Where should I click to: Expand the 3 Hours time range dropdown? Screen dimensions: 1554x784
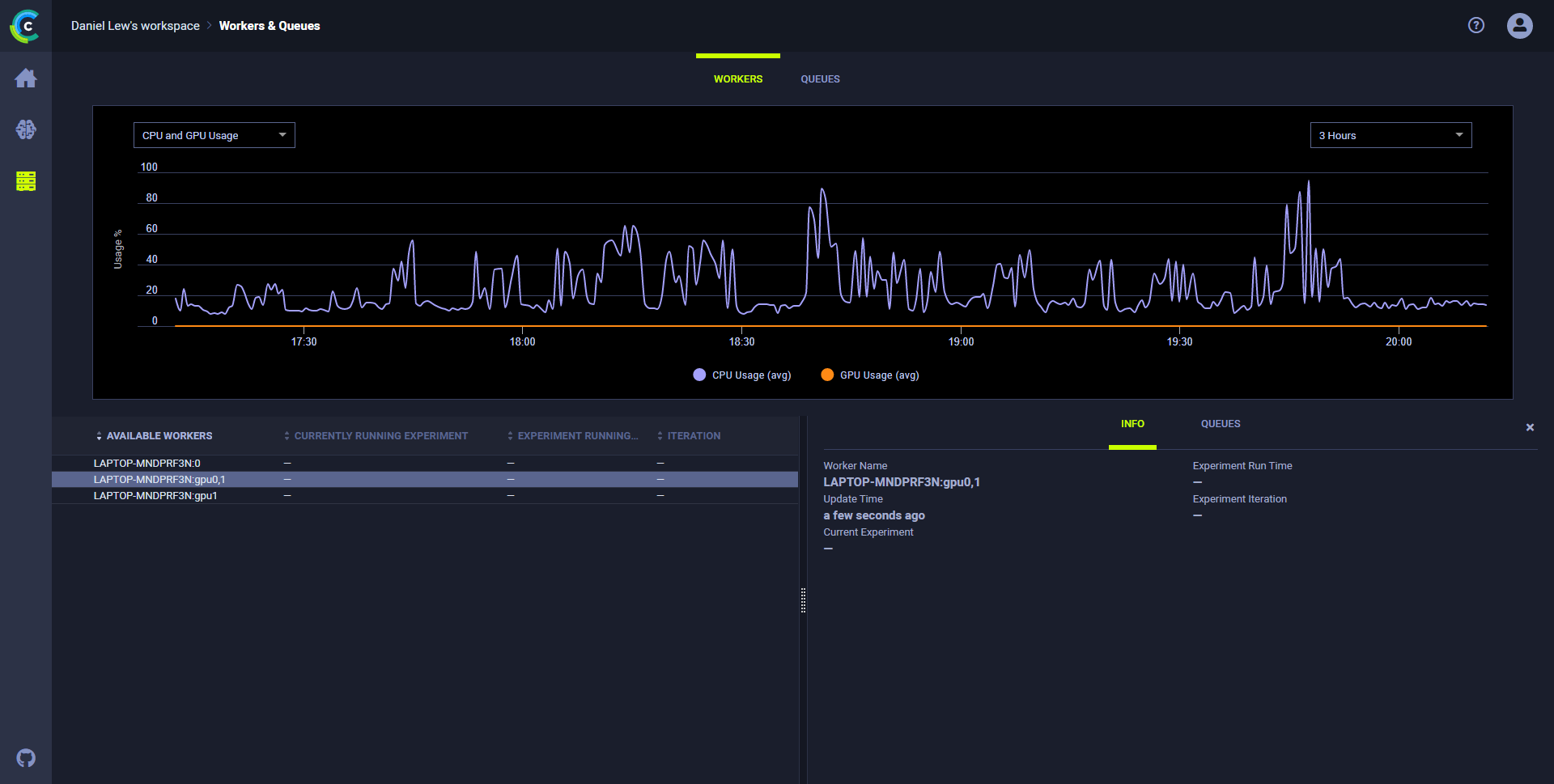[1391, 135]
